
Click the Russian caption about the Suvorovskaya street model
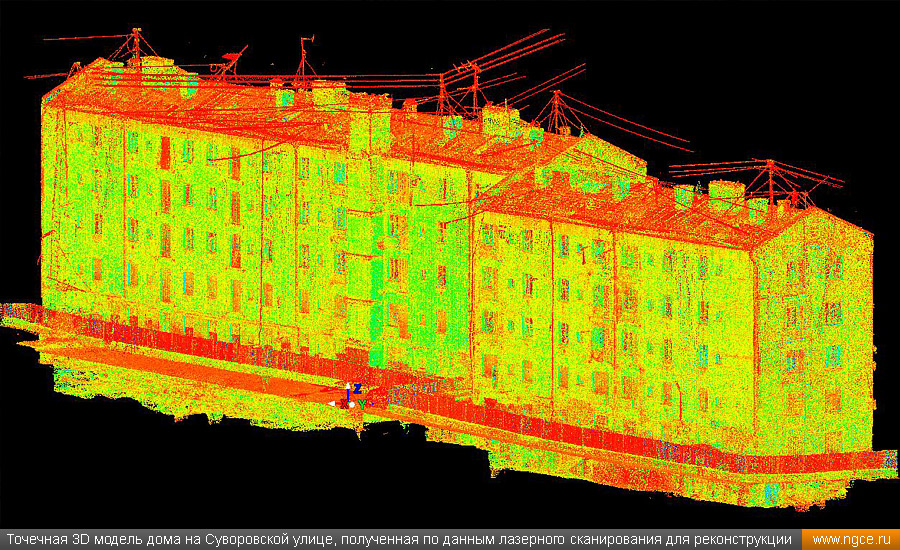[399, 540]
